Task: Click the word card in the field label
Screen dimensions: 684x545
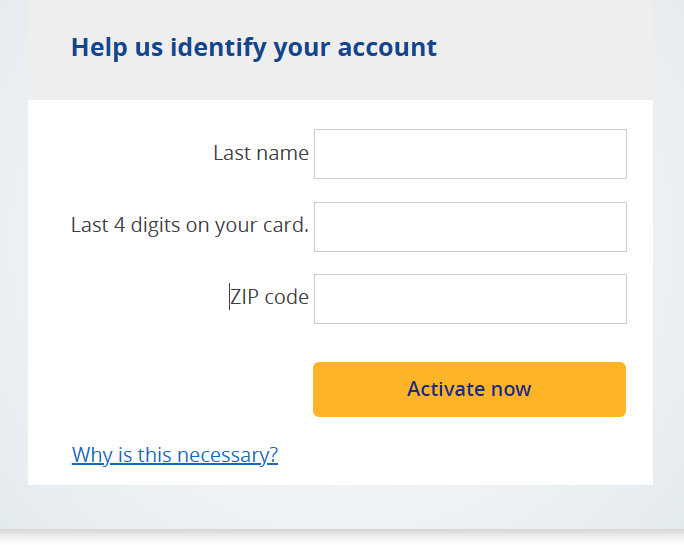Action: click(x=285, y=225)
